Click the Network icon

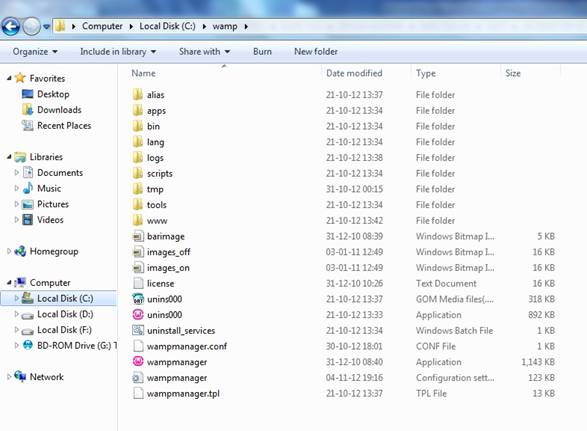click(x=20, y=376)
